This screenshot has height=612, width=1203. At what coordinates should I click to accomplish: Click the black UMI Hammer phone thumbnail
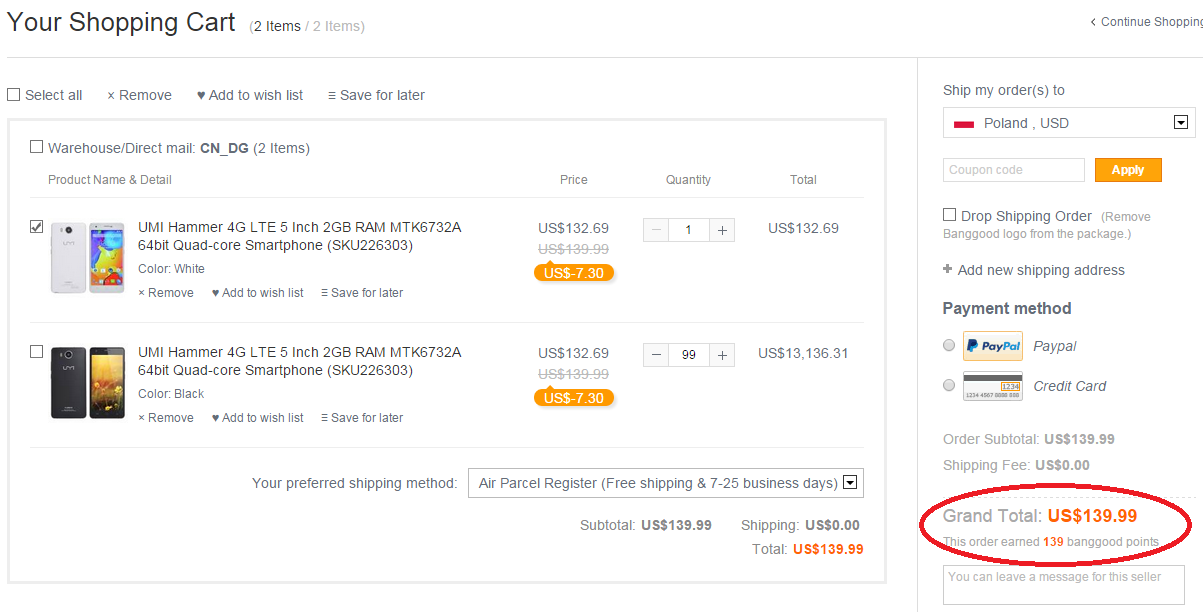(88, 383)
